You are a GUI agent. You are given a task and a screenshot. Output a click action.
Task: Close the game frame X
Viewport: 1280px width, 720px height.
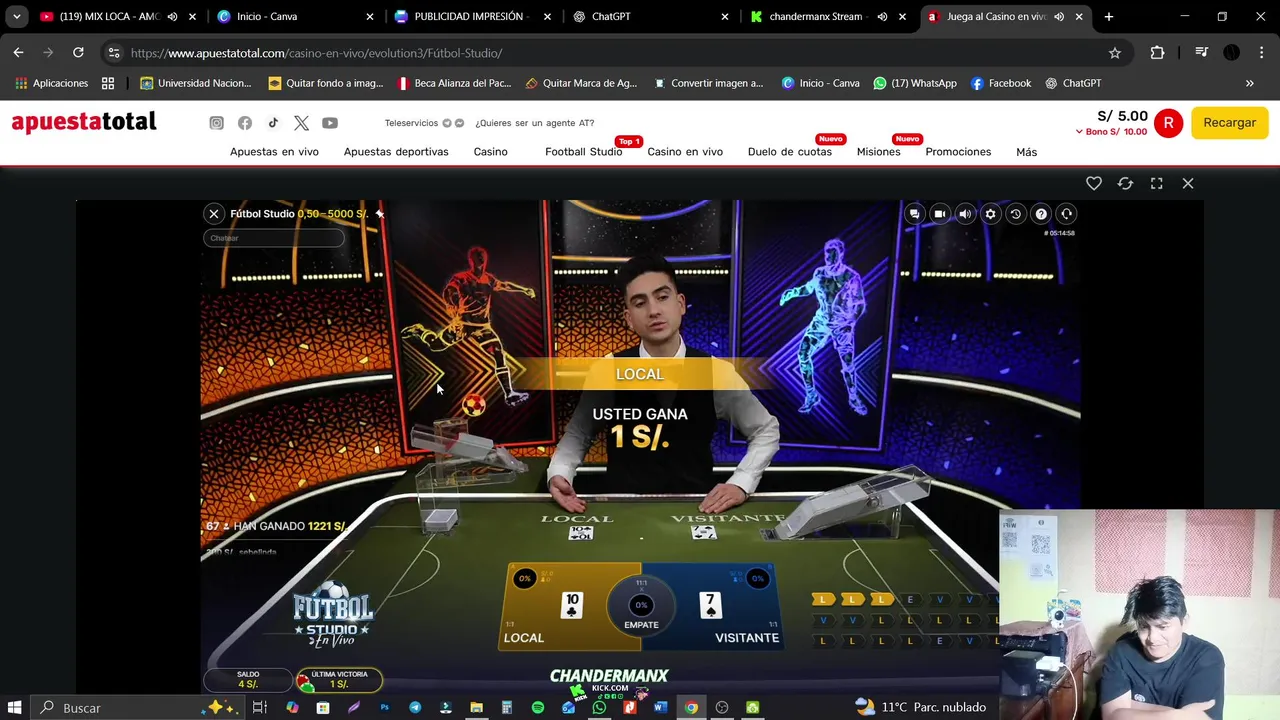pyautogui.click(x=1188, y=183)
